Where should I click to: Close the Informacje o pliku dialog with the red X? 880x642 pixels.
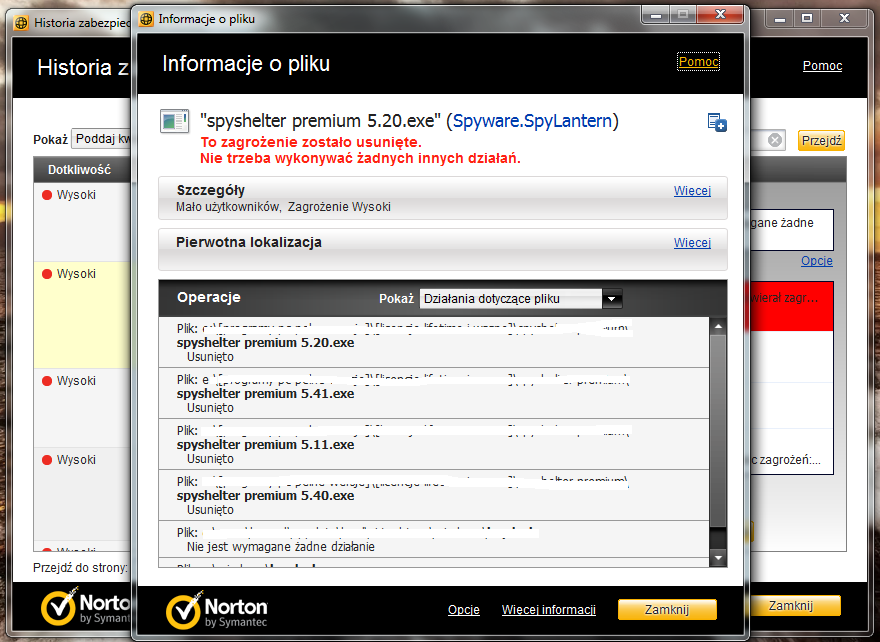tap(720, 15)
